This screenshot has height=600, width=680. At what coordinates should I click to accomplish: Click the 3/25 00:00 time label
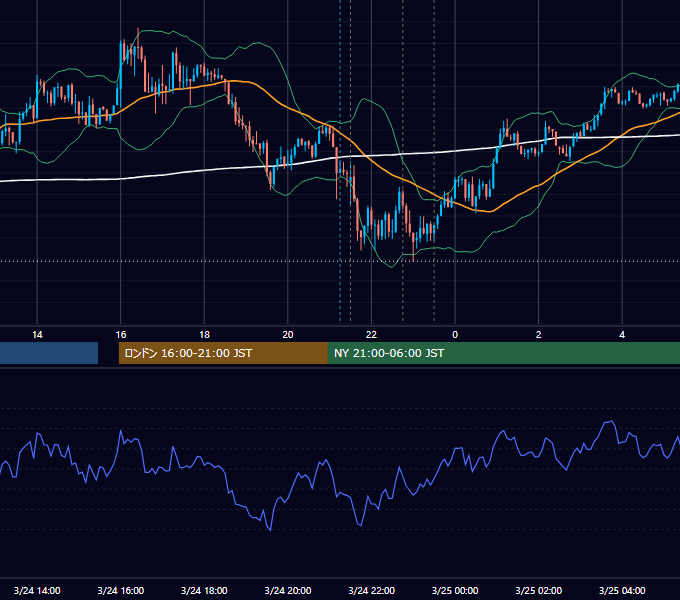tap(455, 590)
